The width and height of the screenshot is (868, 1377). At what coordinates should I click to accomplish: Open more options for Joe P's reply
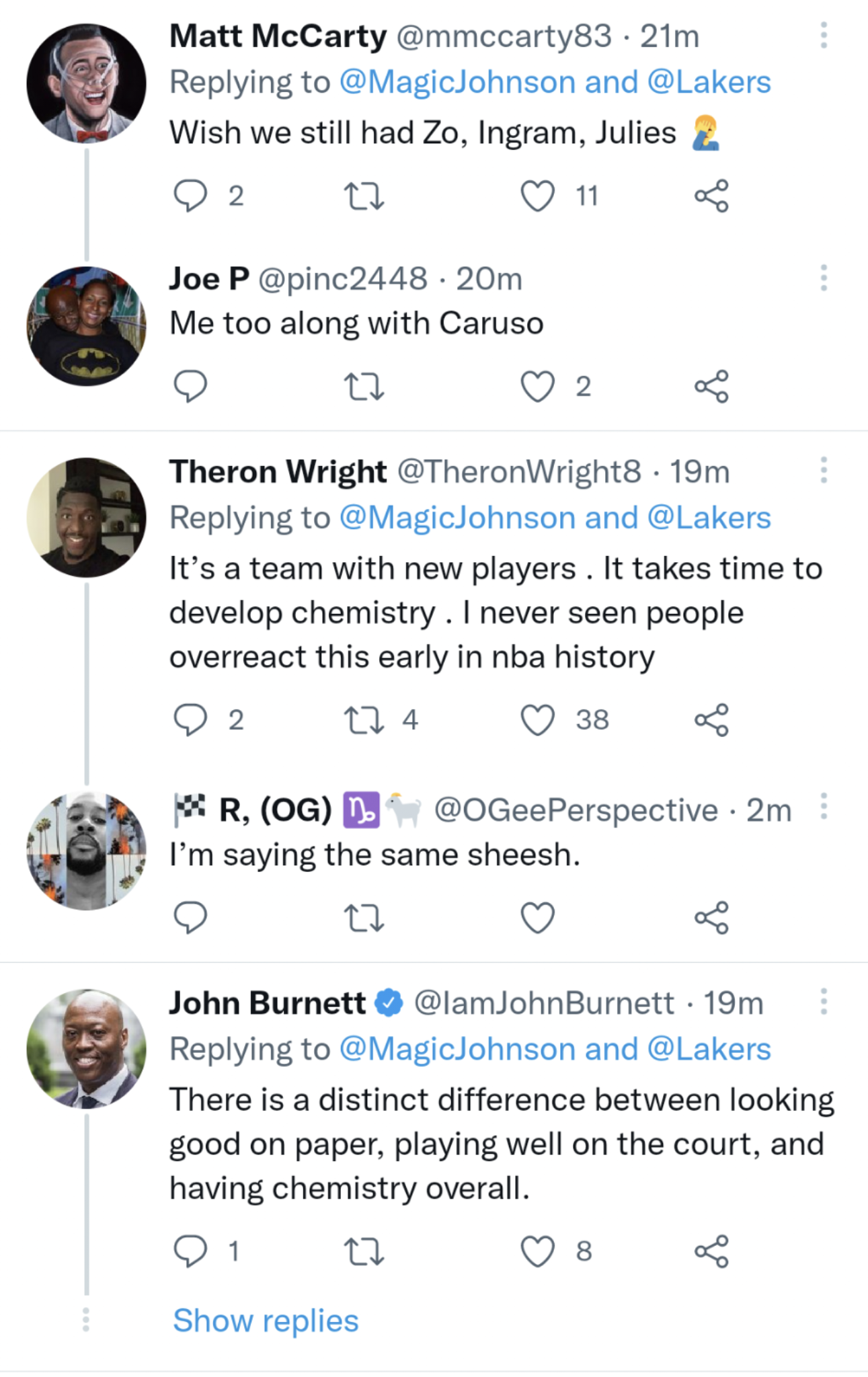coord(823,278)
